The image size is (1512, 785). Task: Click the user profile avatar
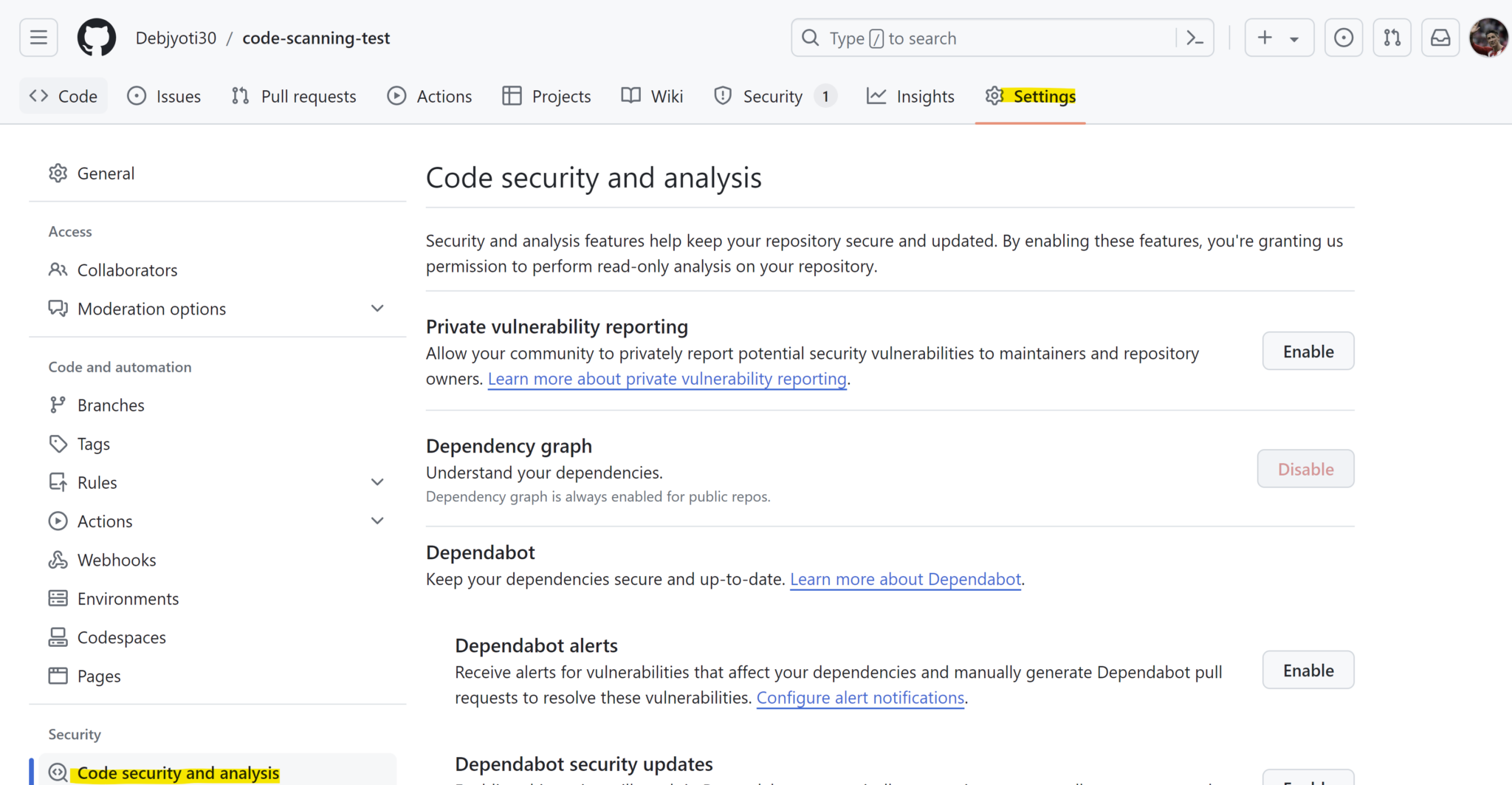click(x=1488, y=38)
